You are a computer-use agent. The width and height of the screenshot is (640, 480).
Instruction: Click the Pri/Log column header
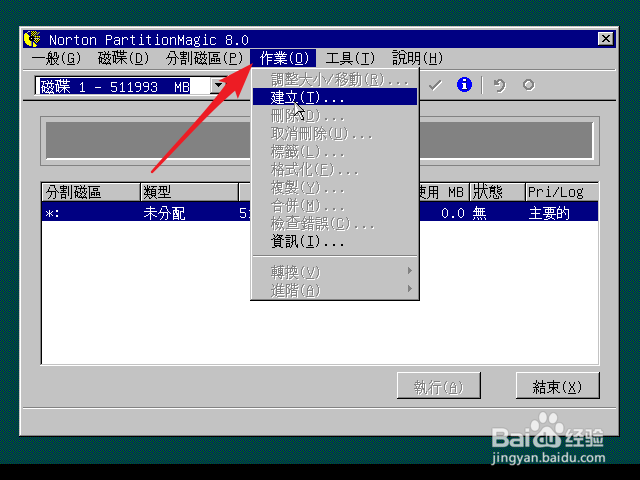tap(562, 192)
